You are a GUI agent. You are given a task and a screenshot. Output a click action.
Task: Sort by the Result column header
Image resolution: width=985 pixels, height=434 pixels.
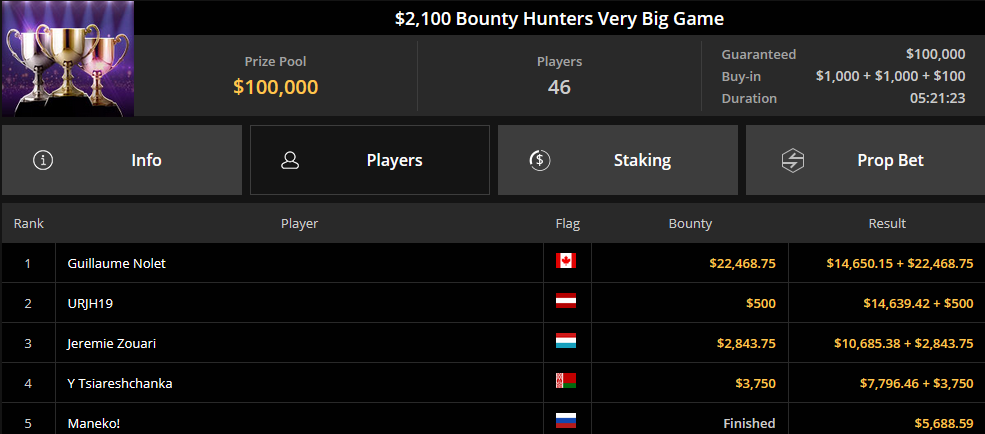[x=887, y=224]
